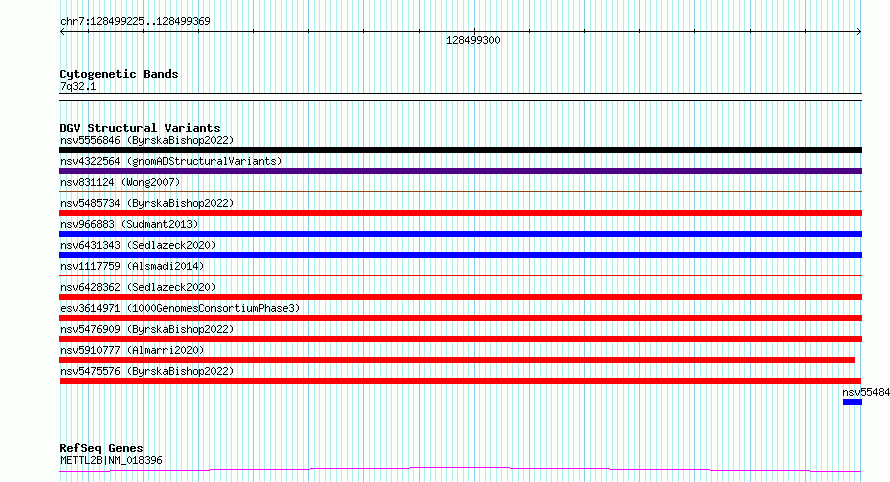This screenshot has width=890, height=482.
Task: Open the red nsv6428362 variant bar
Action: pyautogui.click(x=460, y=297)
